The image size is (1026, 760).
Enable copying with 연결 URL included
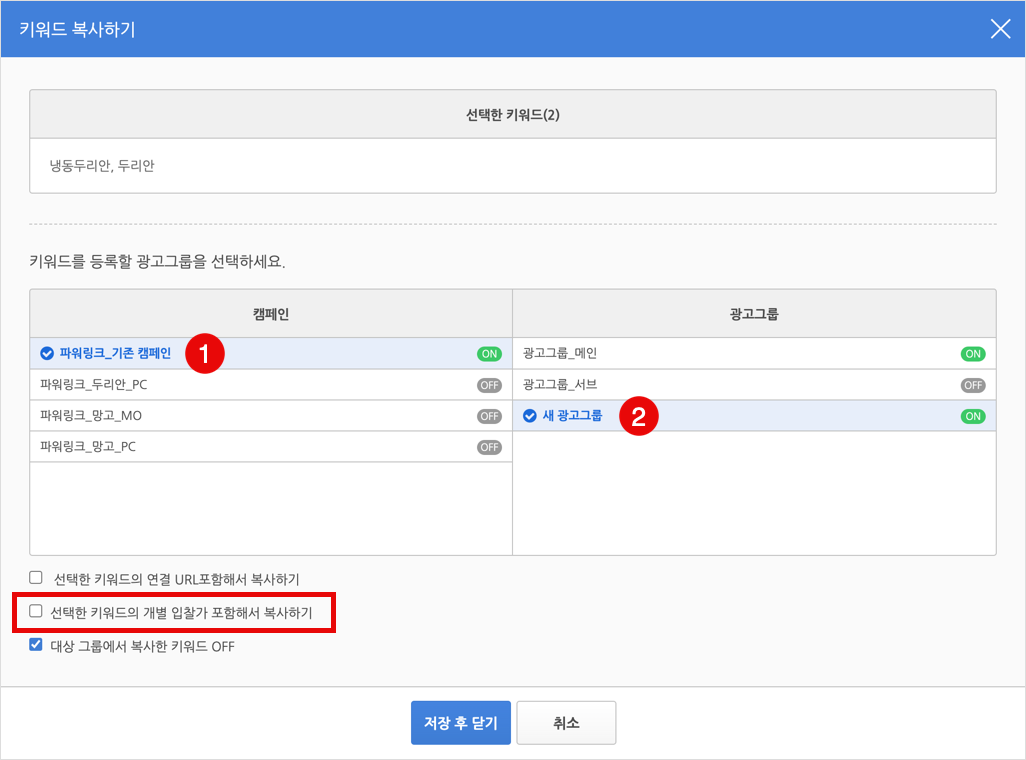36,577
